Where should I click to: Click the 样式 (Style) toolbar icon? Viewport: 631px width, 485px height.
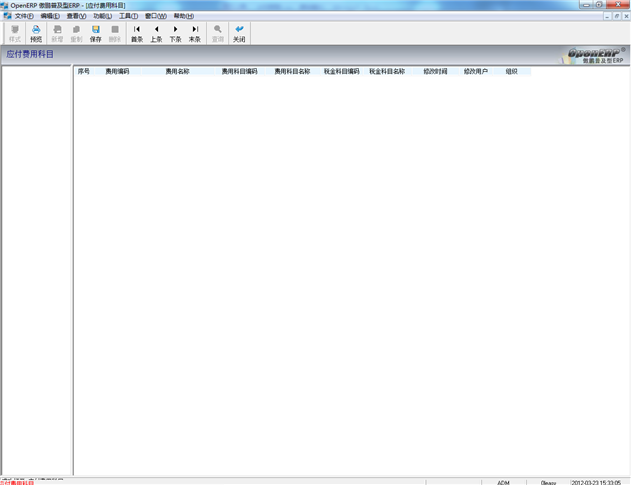tap(14, 33)
